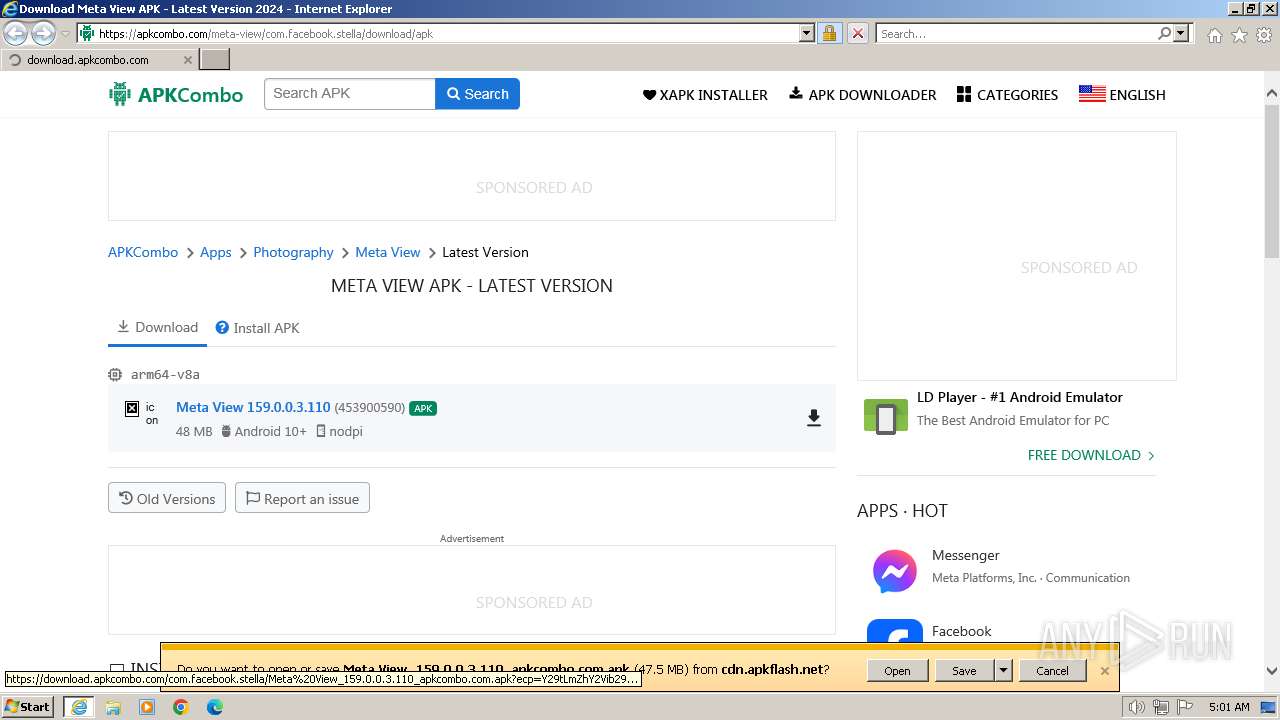1280x720 pixels.
Task: Open the IE Home icon
Action: pyautogui.click(x=1214, y=35)
